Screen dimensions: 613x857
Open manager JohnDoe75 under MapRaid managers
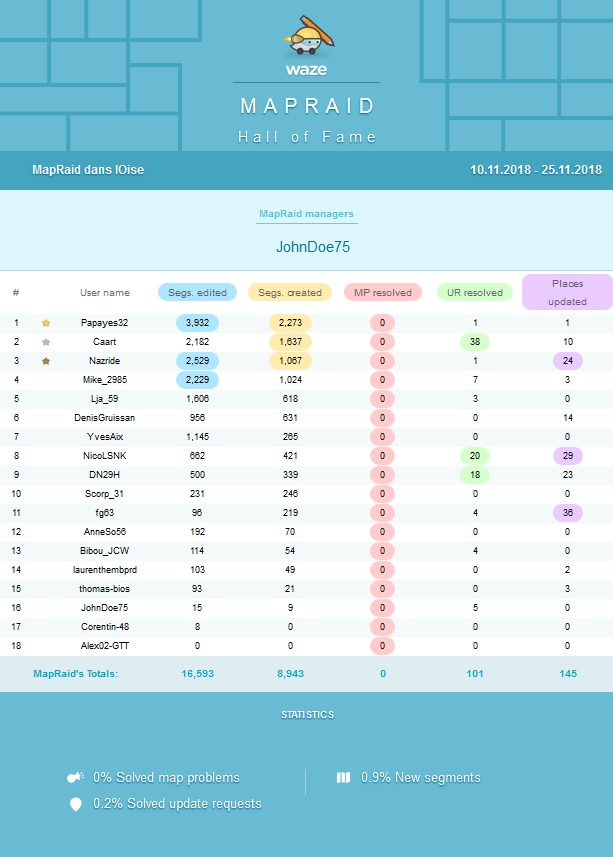[x=306, y=246]
